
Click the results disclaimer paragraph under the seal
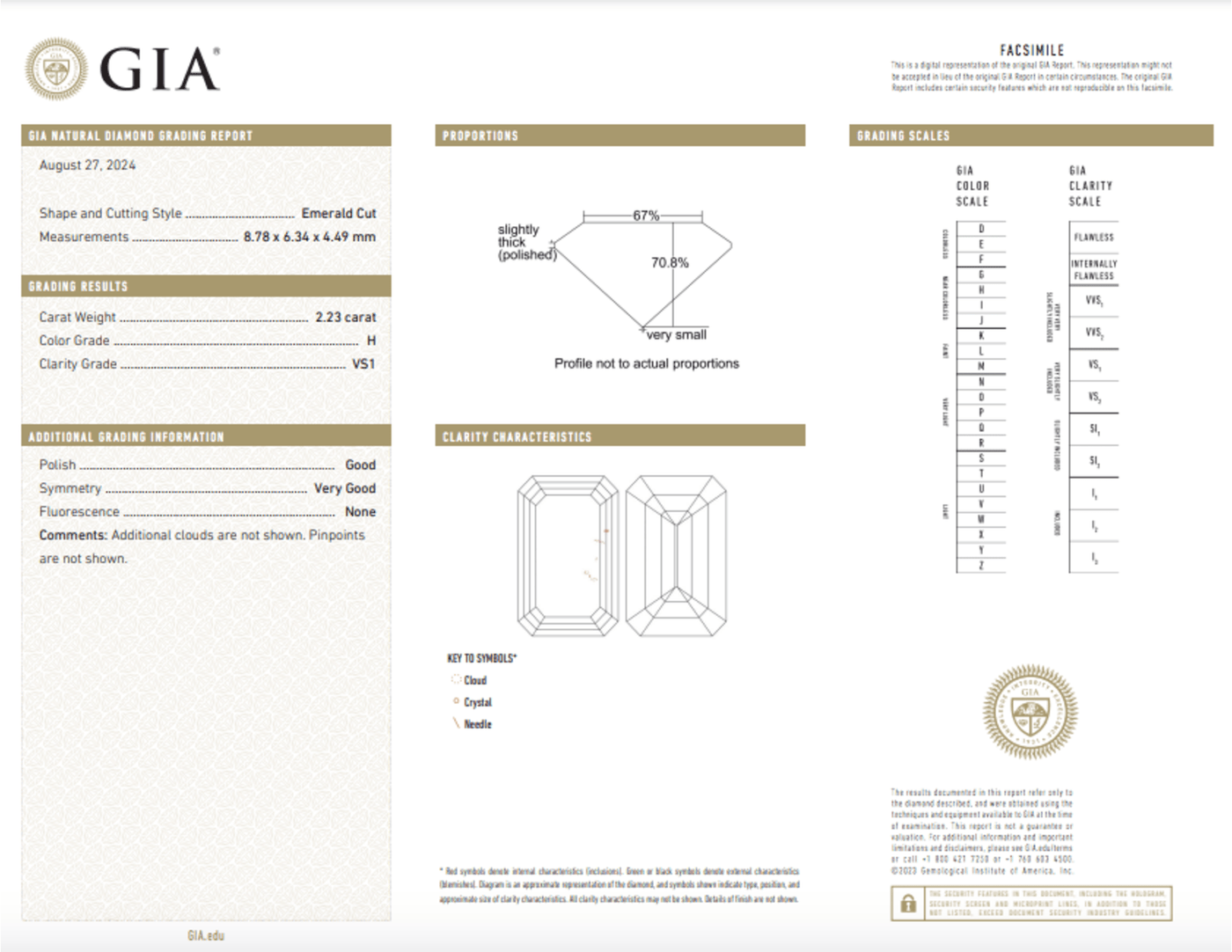[981, 831]
